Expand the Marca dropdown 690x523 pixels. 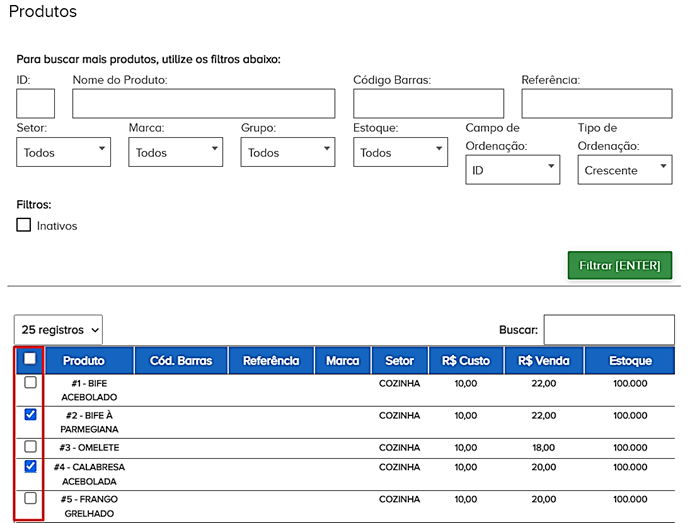pyautogui.click(x=176, y=152)
